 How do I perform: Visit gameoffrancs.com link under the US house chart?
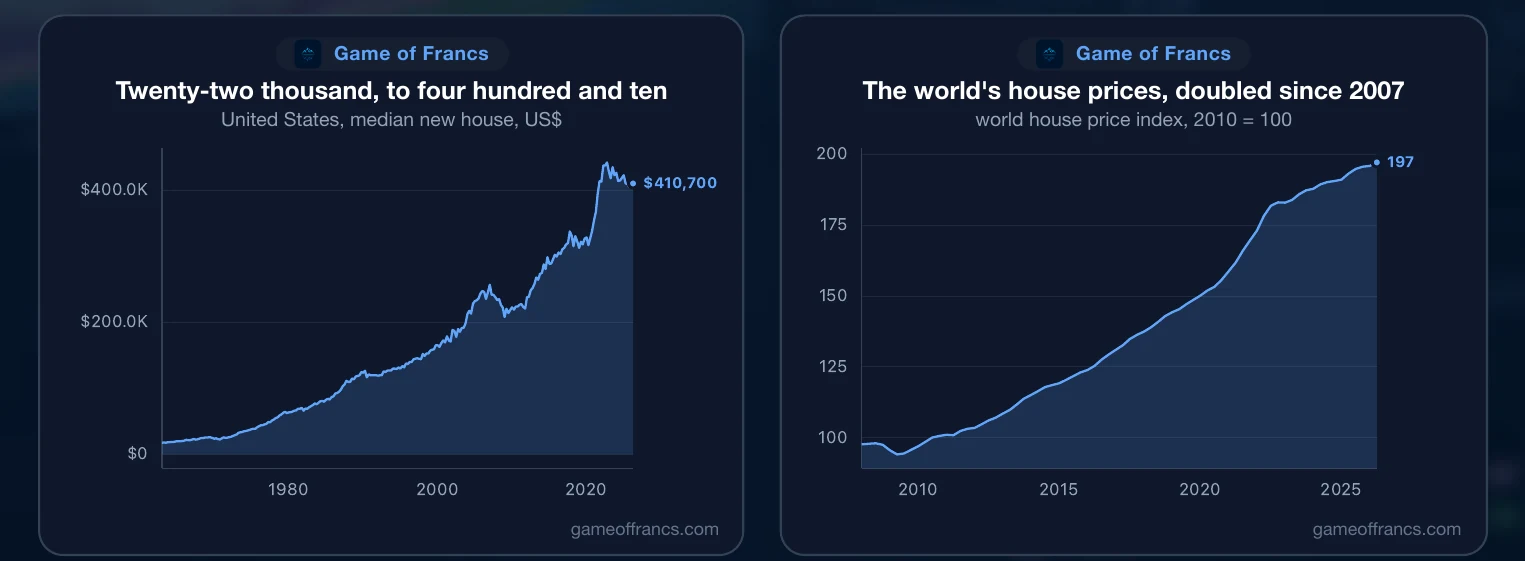[644, 529]
